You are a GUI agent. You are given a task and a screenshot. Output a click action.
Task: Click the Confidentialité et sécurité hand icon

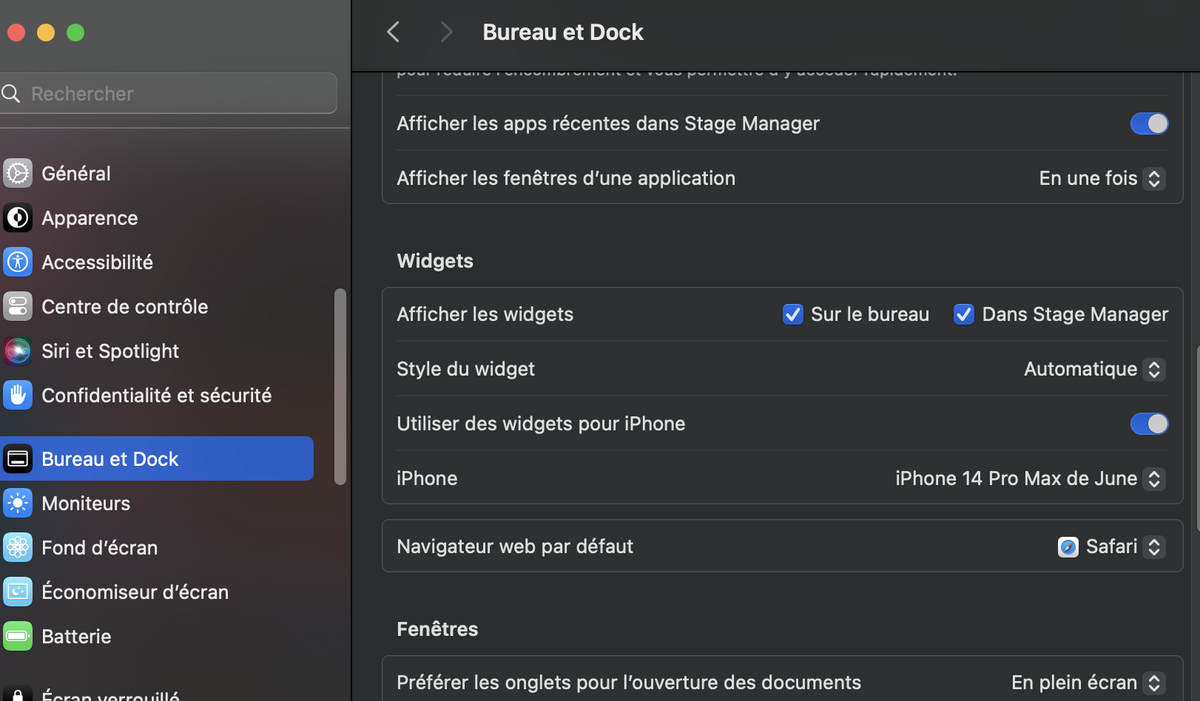[18, 395]
